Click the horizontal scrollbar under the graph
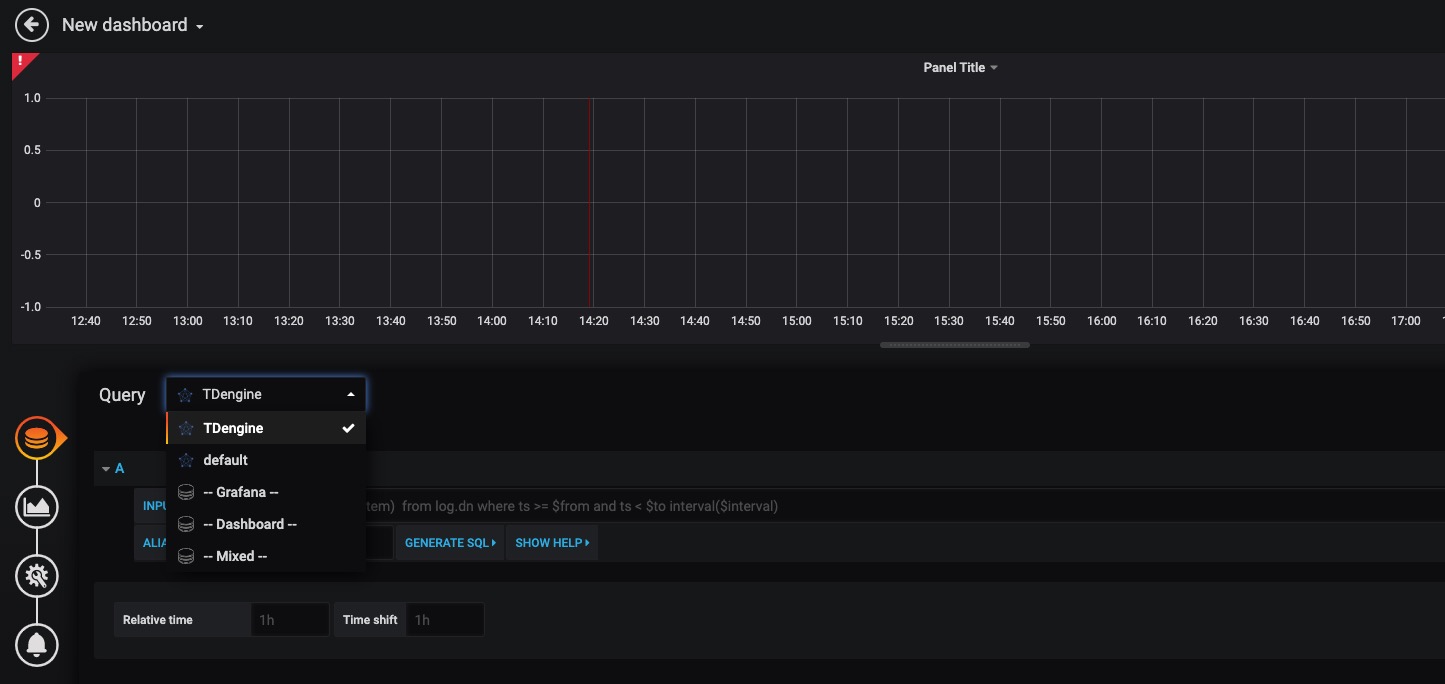 [954, 345]
